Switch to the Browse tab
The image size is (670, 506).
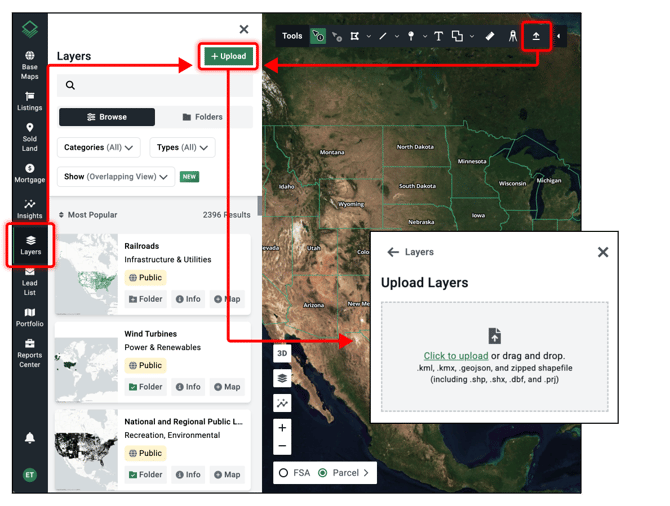click(107, 117)
